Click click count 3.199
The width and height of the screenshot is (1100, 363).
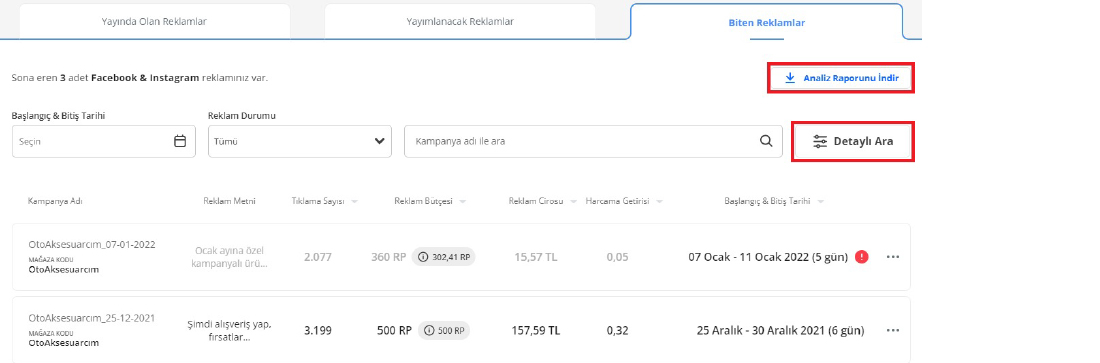tap(318, 330)
